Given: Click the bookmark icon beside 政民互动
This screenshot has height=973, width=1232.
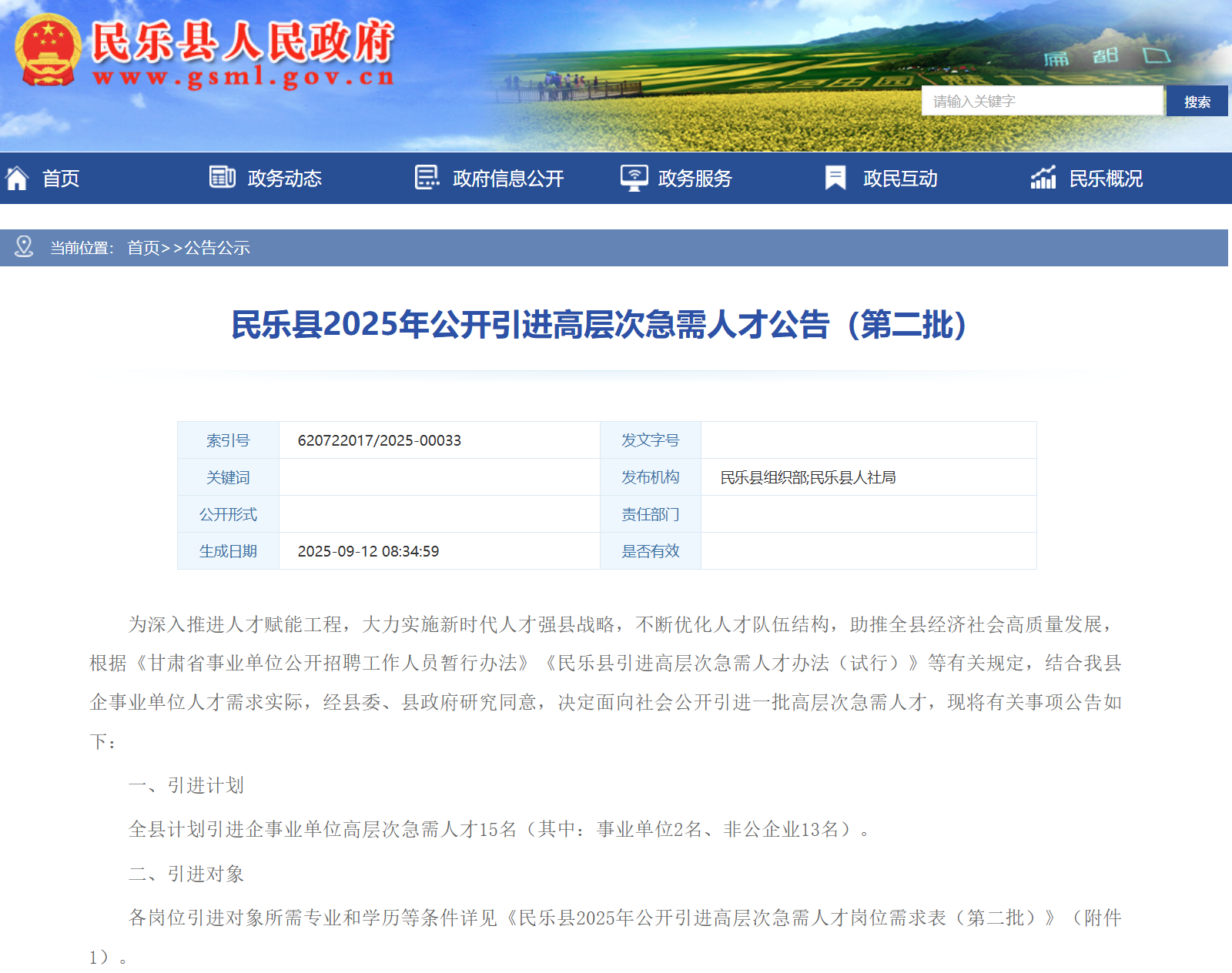Looking at the screenshot, I should coord(835,178).
